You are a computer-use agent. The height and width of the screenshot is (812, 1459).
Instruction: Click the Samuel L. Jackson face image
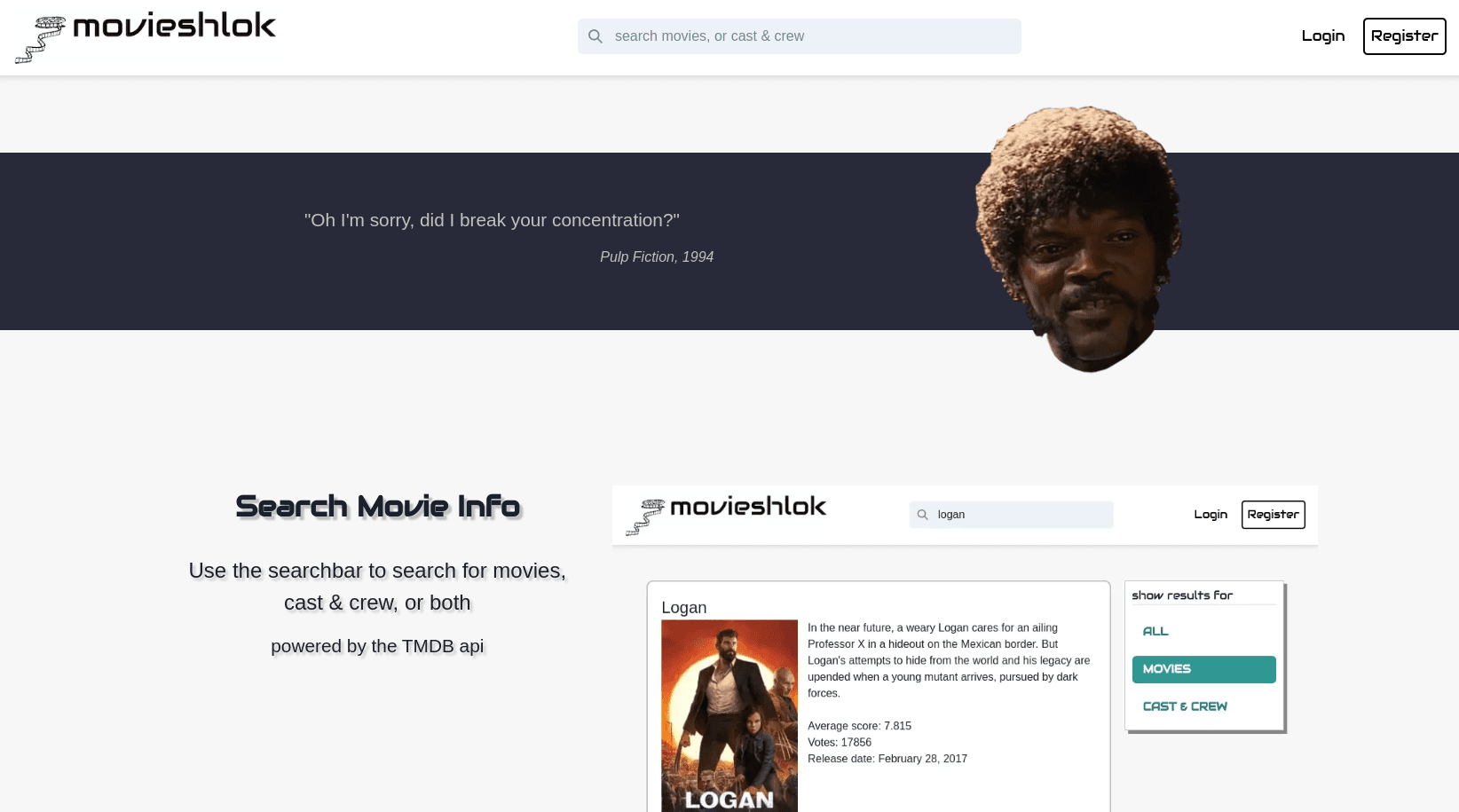pyautogui.click(x=1078, y=240)
